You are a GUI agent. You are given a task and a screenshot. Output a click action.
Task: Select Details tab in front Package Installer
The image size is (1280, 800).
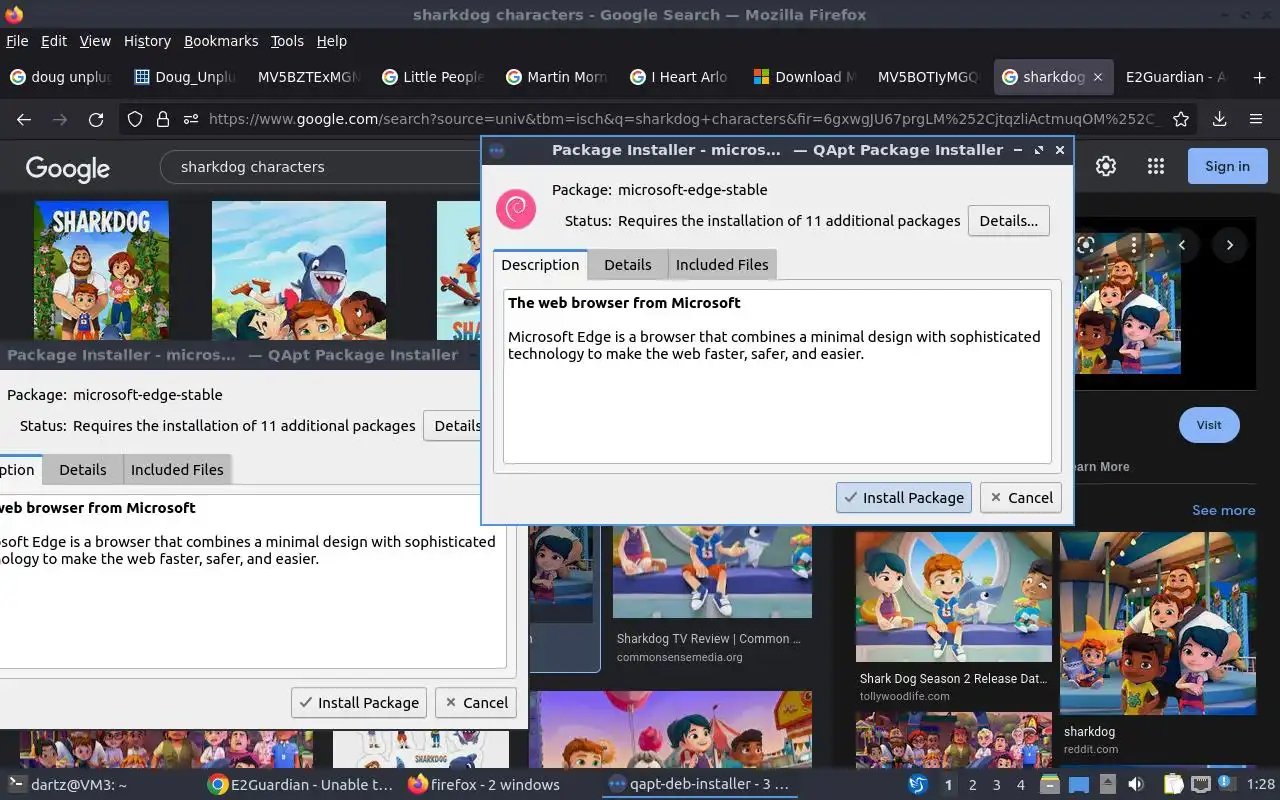pos(628,265)
